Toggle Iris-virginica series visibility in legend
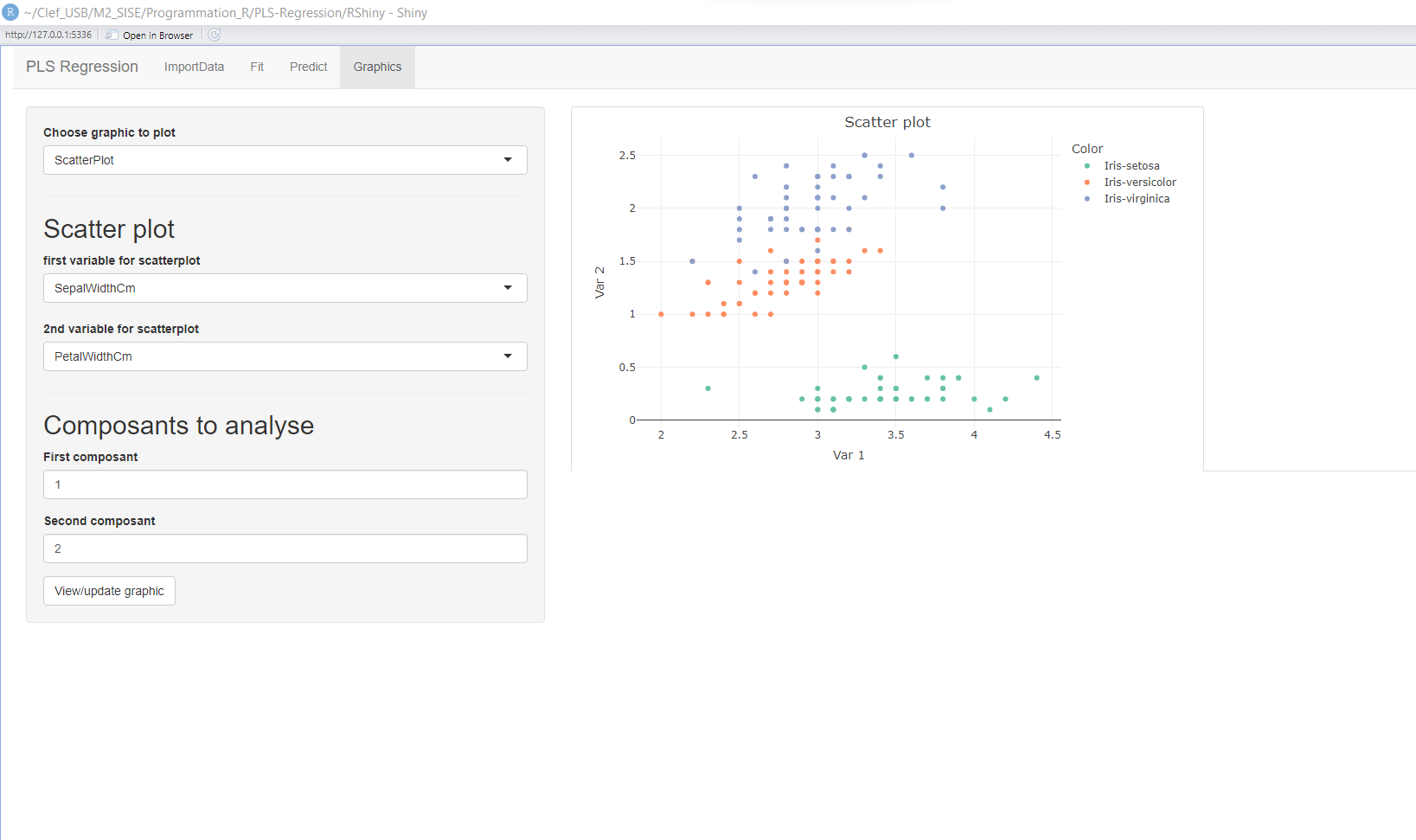1416x840 pixels. pos(1136,198)
